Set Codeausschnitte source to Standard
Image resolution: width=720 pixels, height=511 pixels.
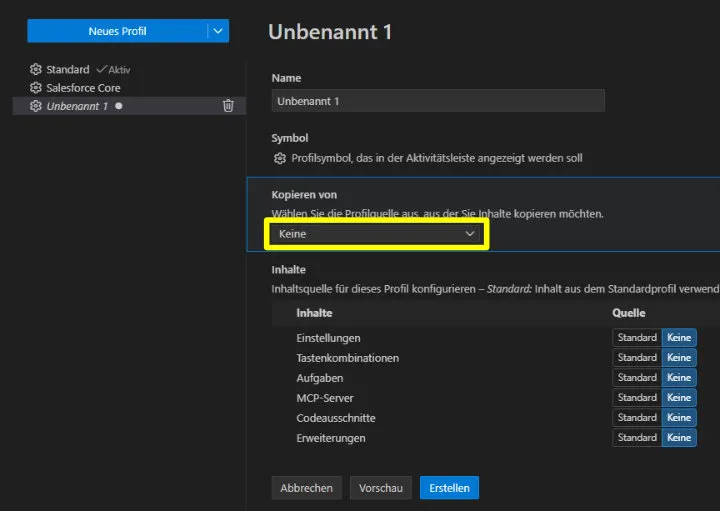636,418
